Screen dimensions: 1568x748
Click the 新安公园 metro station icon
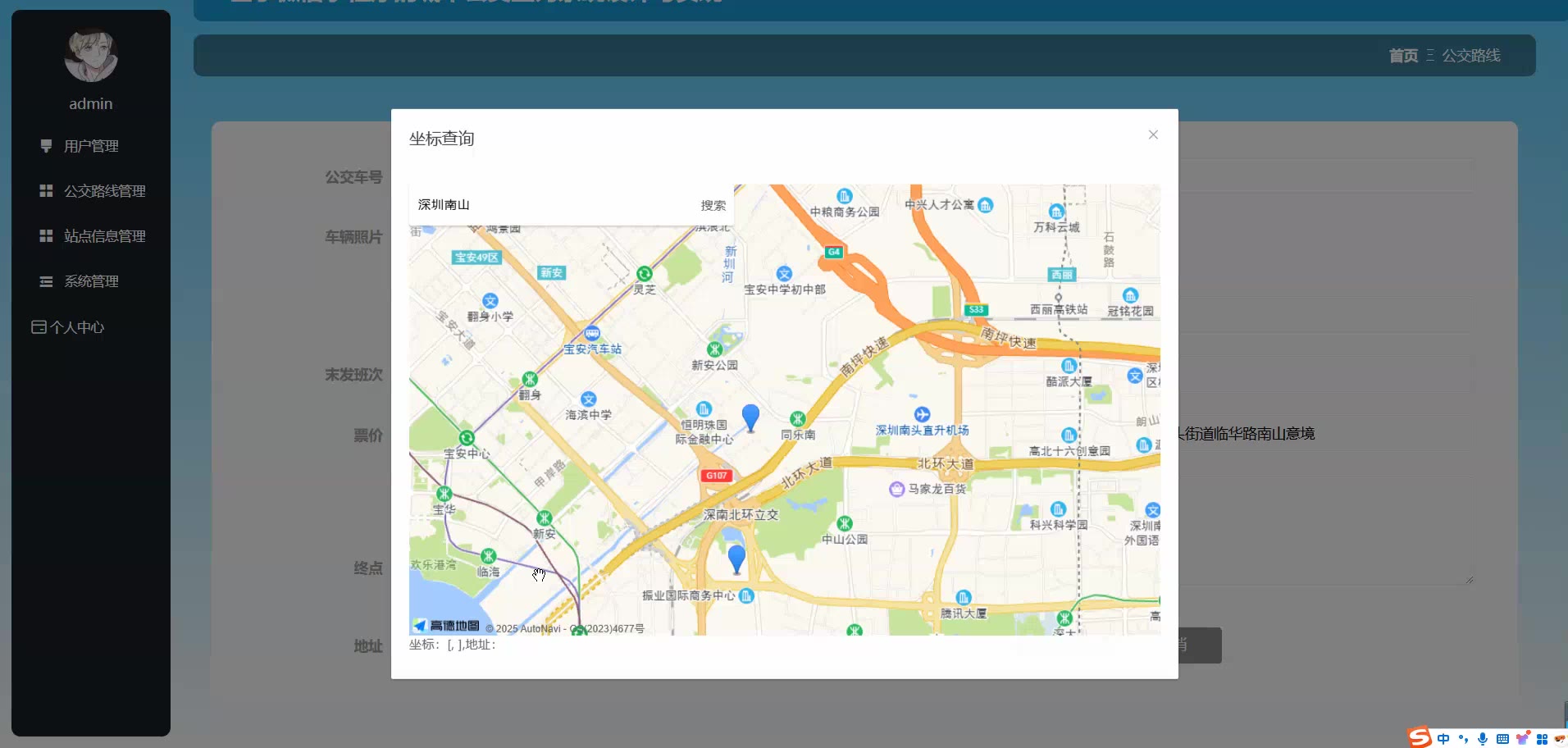tap(714, 349)
